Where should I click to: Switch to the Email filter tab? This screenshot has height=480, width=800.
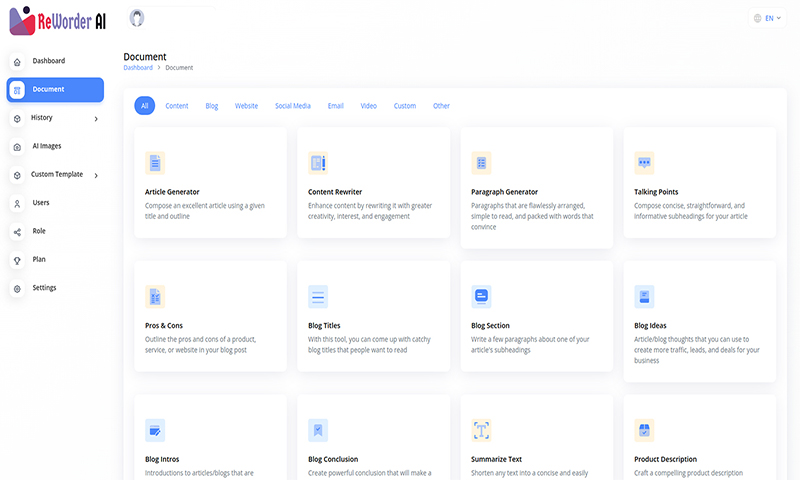point(336,106)
